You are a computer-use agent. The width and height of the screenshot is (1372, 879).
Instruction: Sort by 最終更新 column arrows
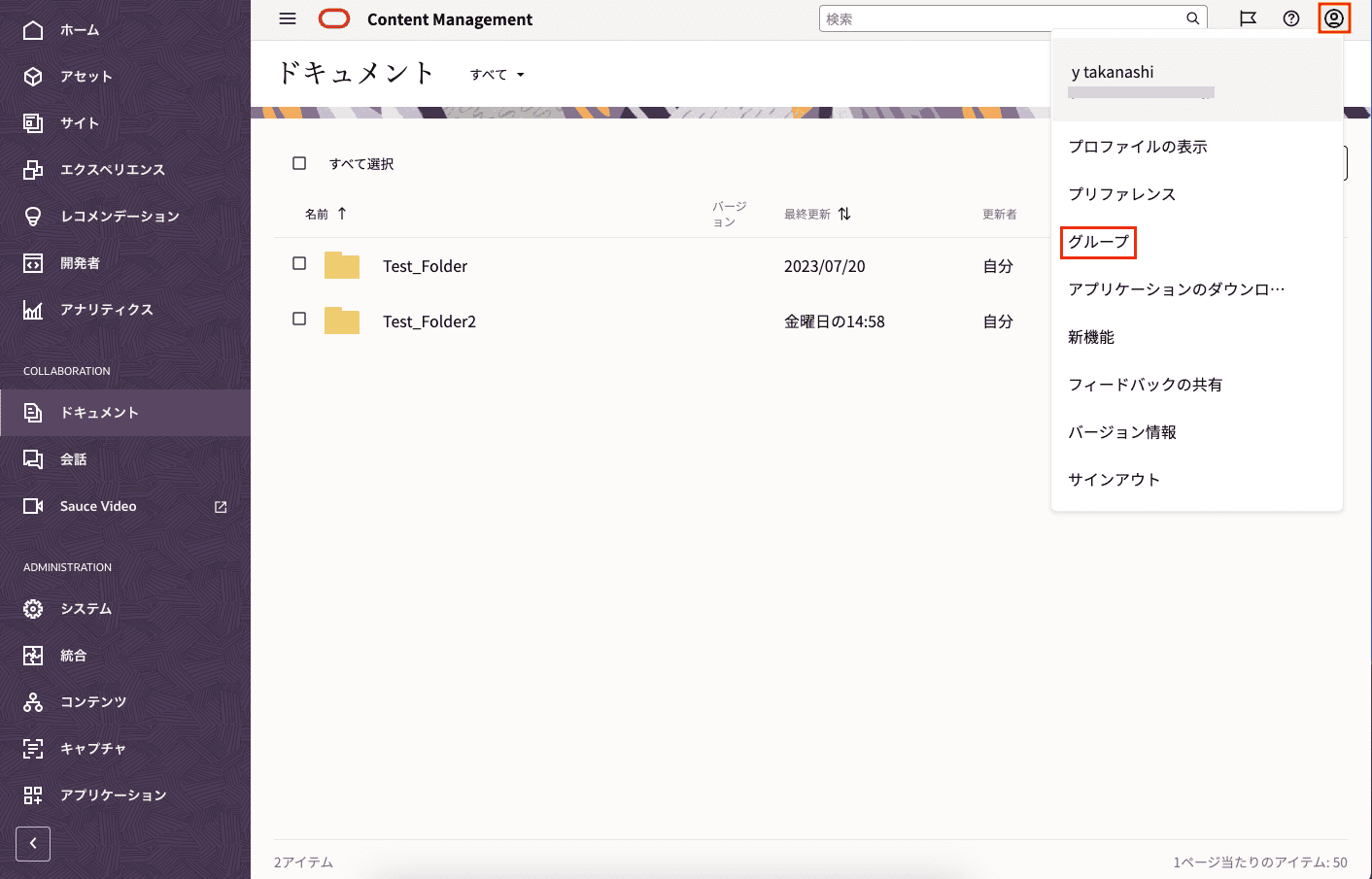(844, 214)
